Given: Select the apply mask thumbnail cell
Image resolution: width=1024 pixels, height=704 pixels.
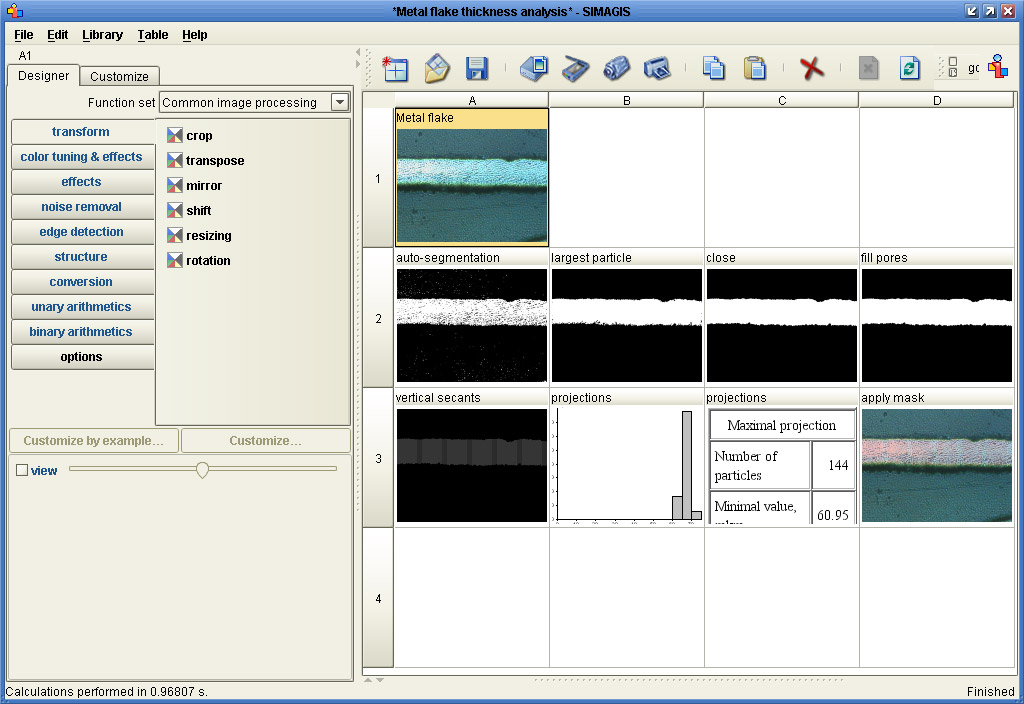Looking at the screenshot, I should (x=936, y=464).
